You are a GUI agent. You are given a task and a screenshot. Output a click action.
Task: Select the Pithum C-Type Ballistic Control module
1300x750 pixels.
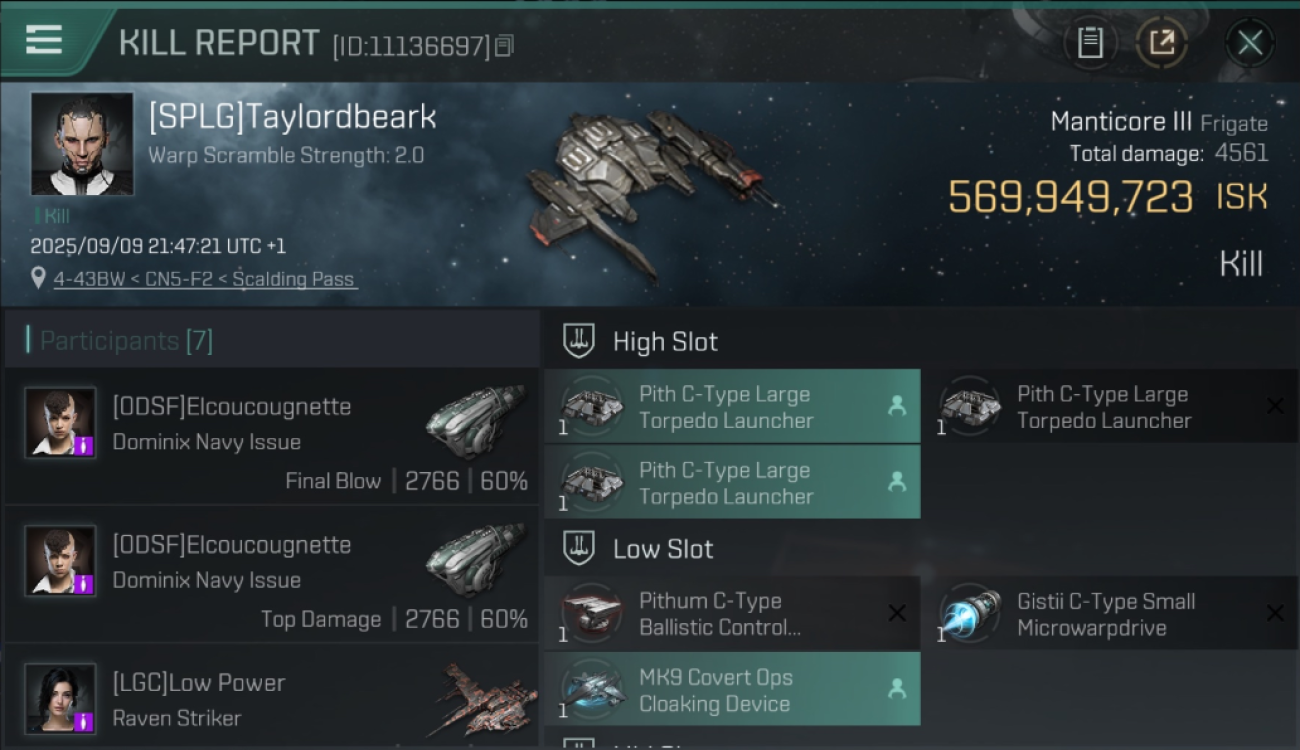coord(732,614)
